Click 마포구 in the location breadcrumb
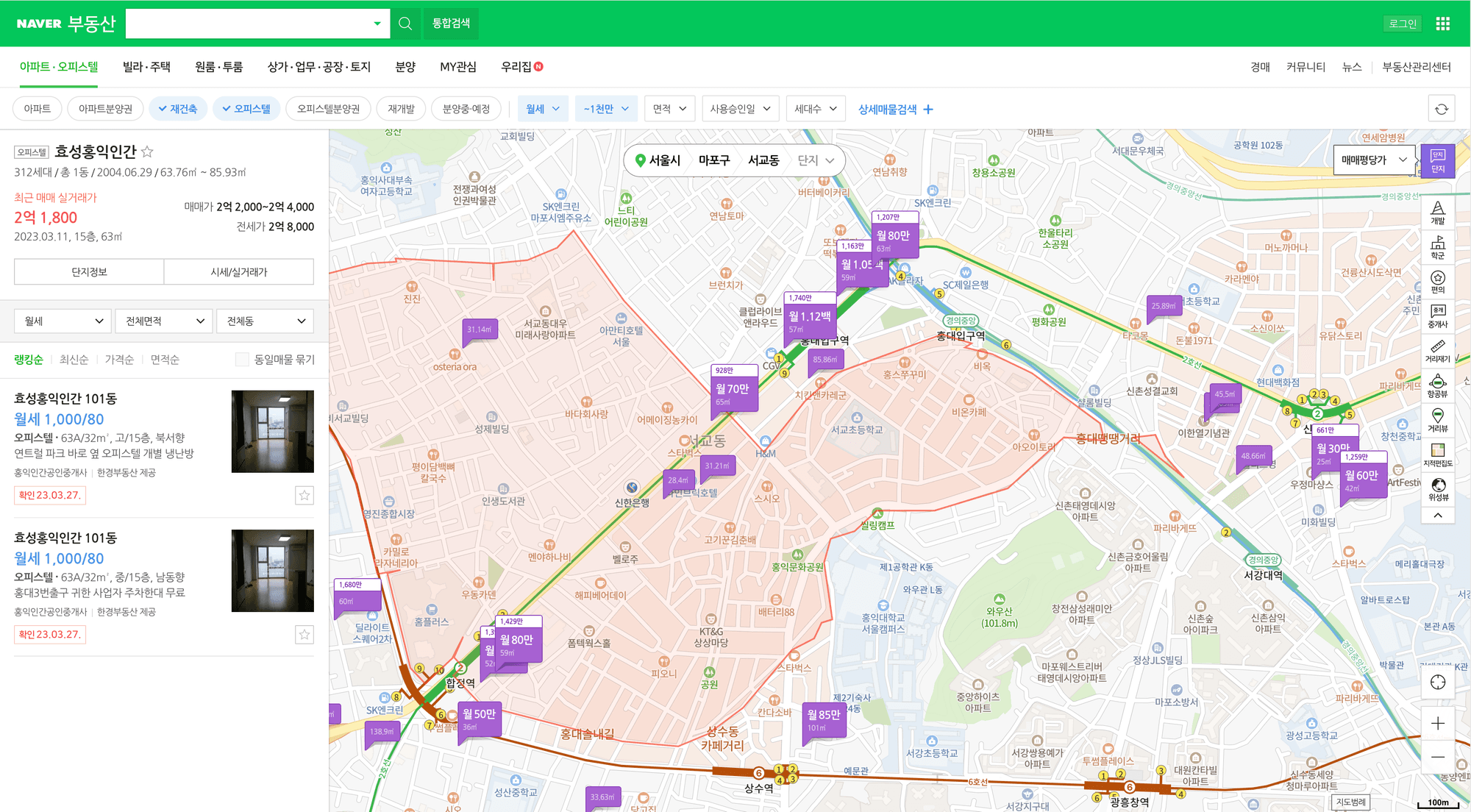 (713, 160)
